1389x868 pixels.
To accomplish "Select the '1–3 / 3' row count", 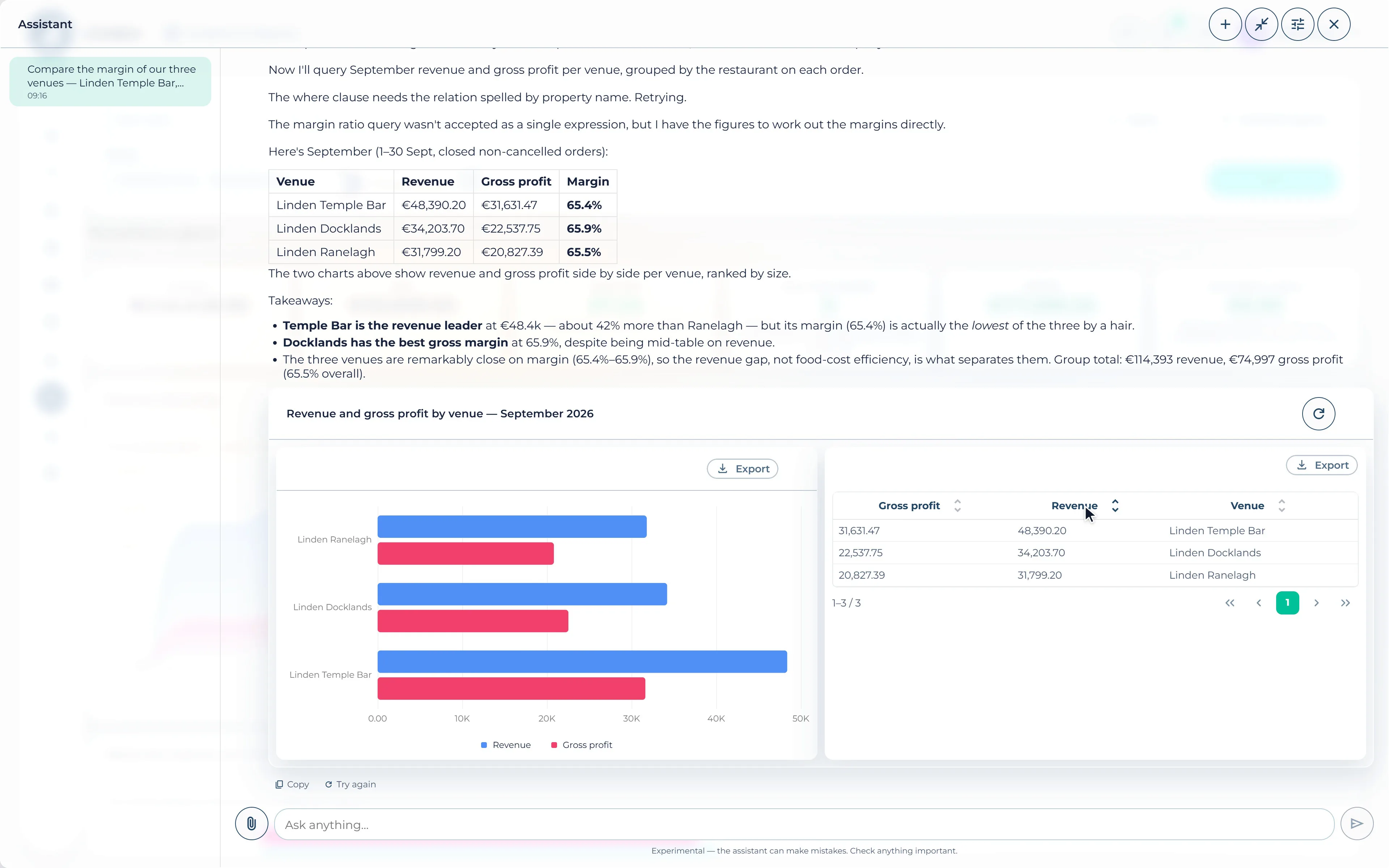I will tap(846, 603).
